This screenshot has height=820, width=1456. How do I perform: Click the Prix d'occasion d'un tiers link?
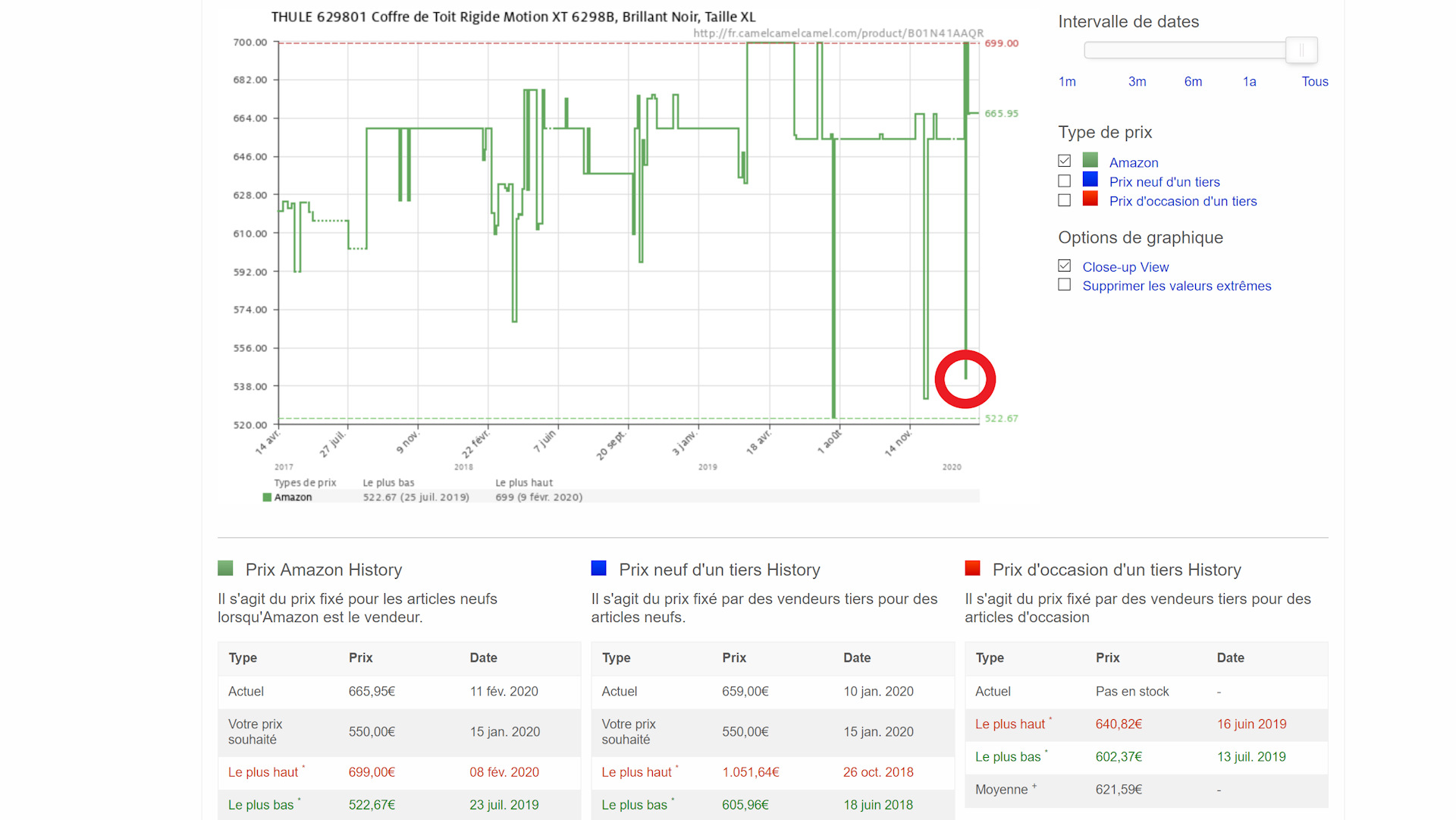[1182, 201]
